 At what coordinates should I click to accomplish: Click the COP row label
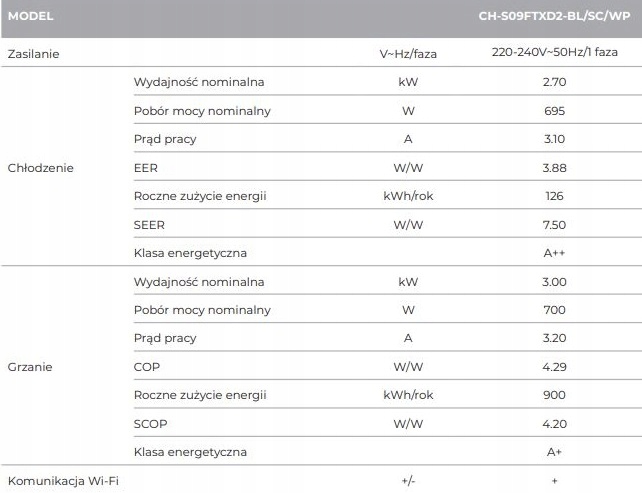(x=146, y=367)
